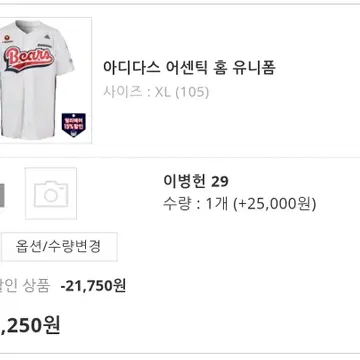Click the navy 15% discount badge
Screen dimensions: 360x360
click(x=74, y=125)
